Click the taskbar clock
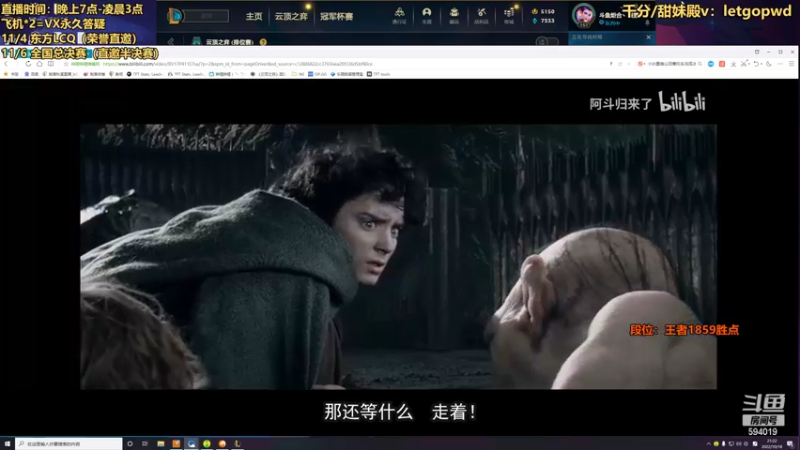Screen dimensions: 800x450 point(771,444)
